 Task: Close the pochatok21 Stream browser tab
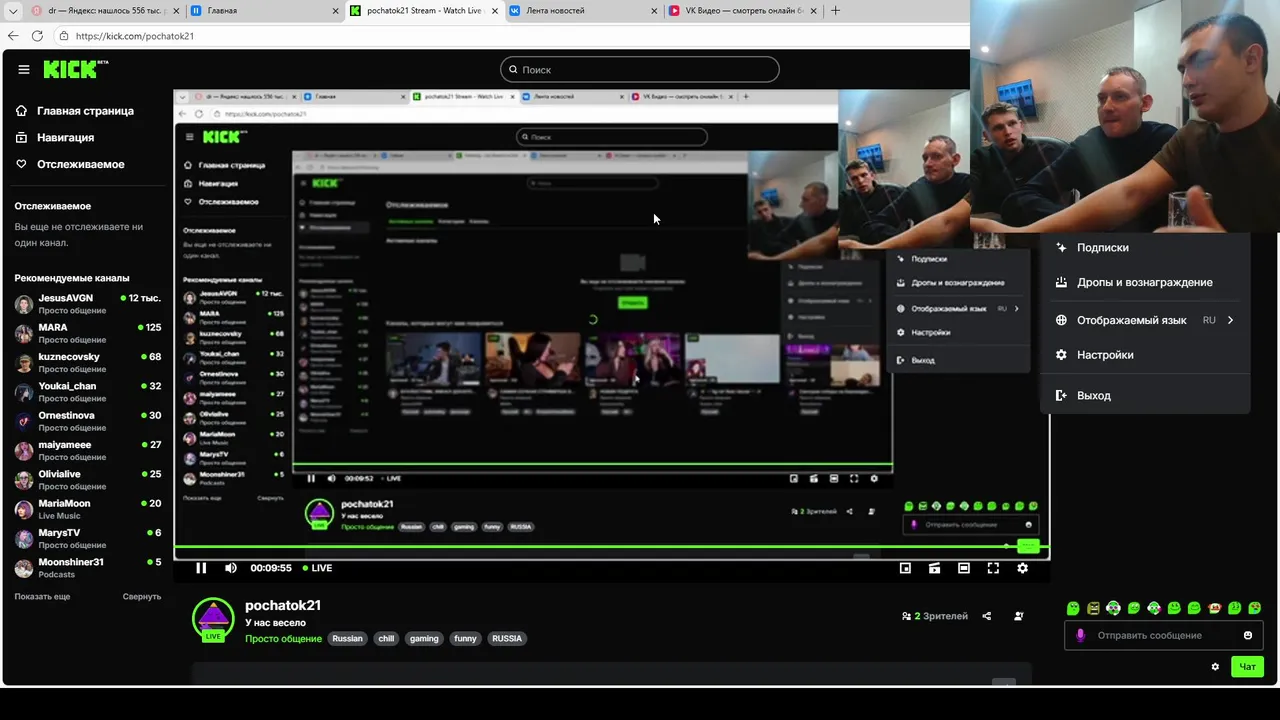495,11
